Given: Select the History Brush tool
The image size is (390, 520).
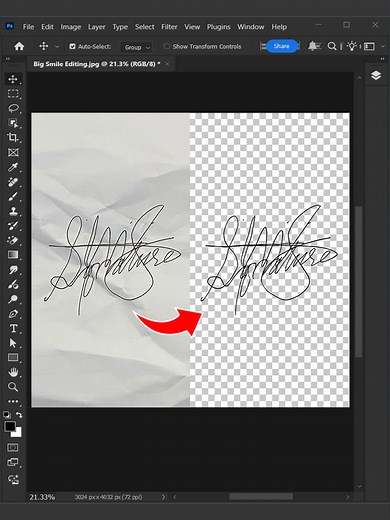Looking at the screenshot, I should click(x=13, y=226).
